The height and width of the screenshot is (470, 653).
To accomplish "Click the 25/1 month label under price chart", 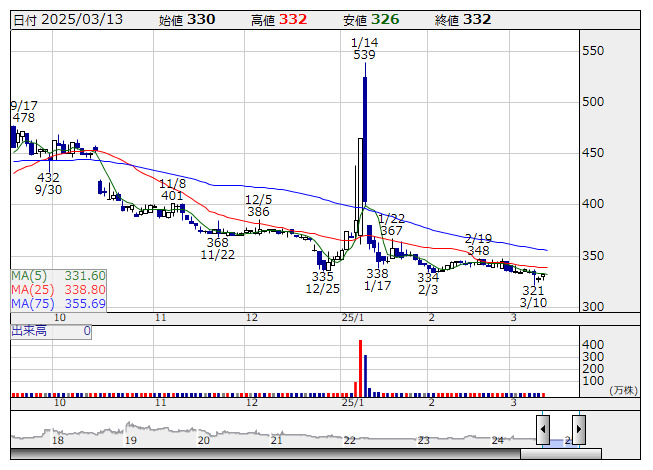I will click(x=353, y=318).
